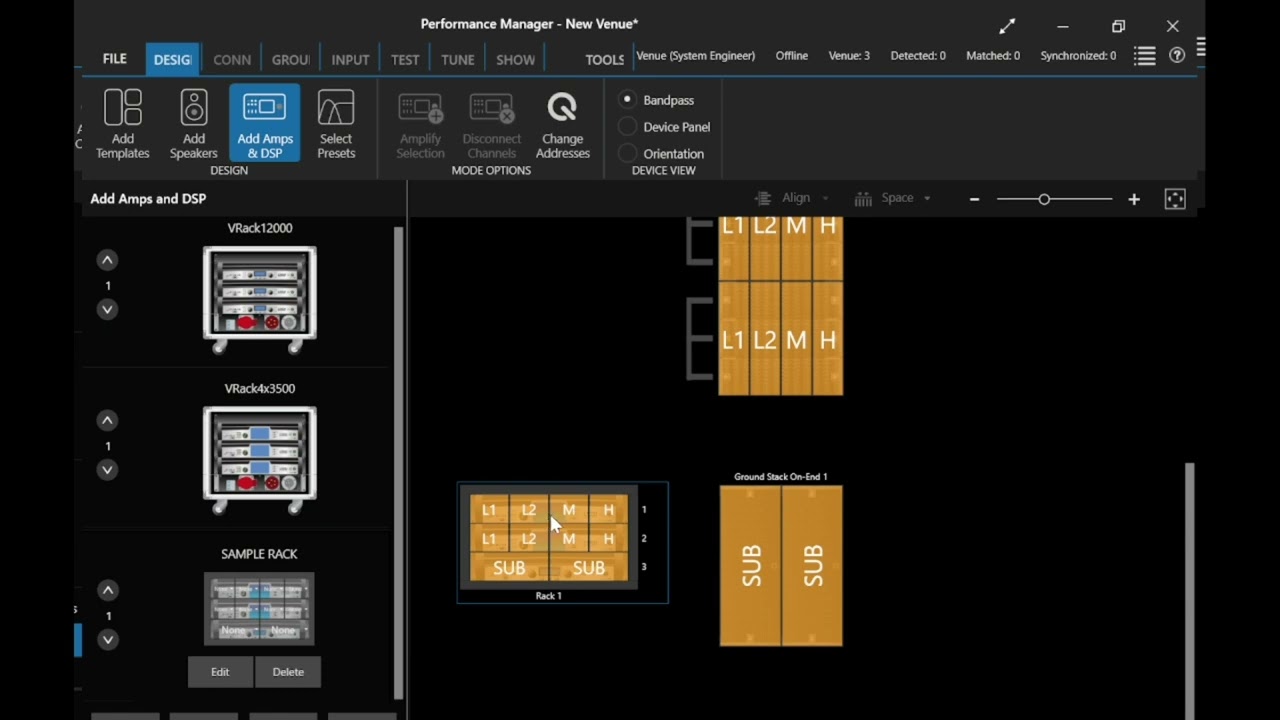Adjust the zoom slider handle
The width and height of the screenshot is (1280, 720).
1044,199
